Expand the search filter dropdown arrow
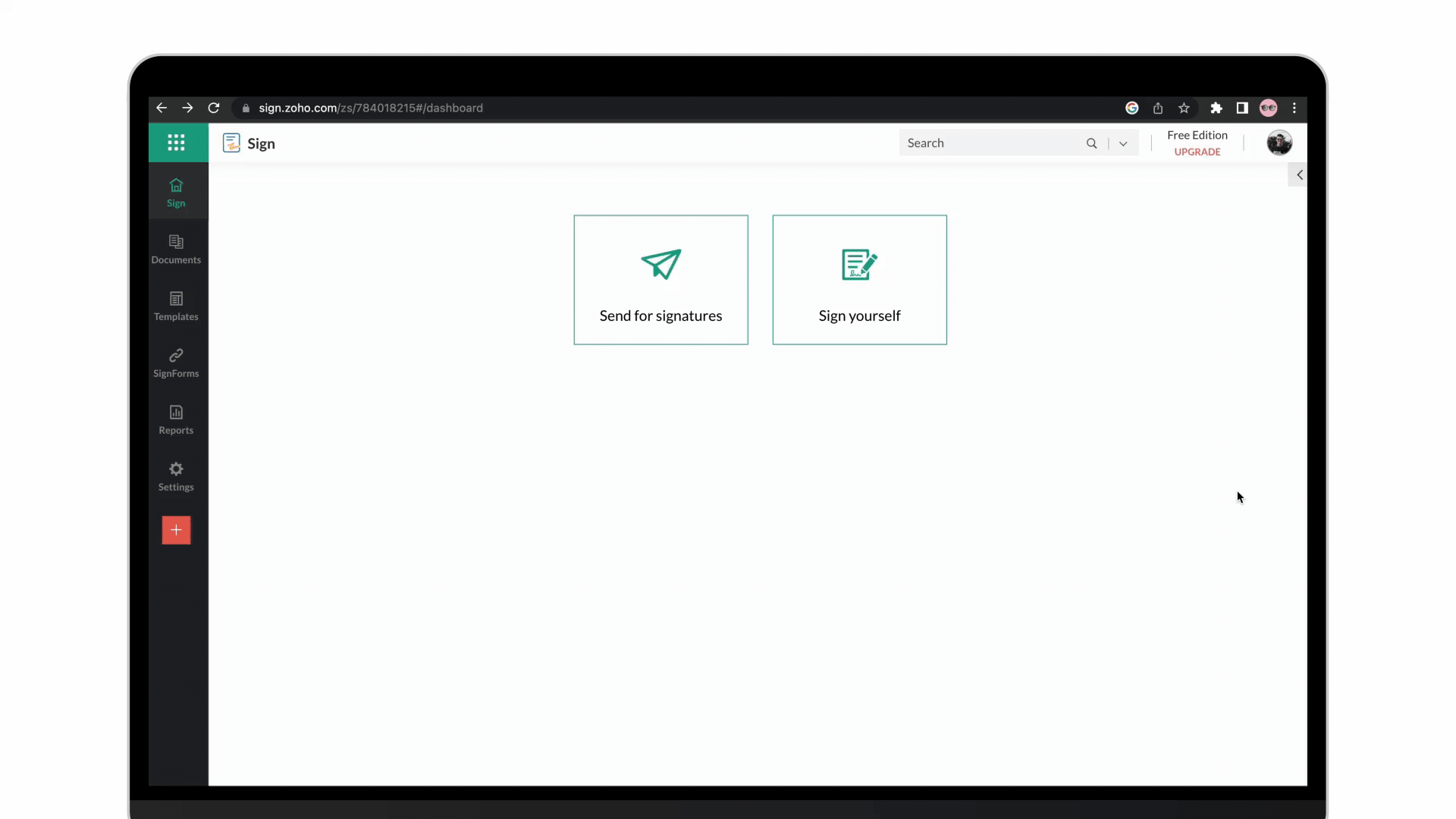This screenshot has width=1456, height=819. (1123, 143)
